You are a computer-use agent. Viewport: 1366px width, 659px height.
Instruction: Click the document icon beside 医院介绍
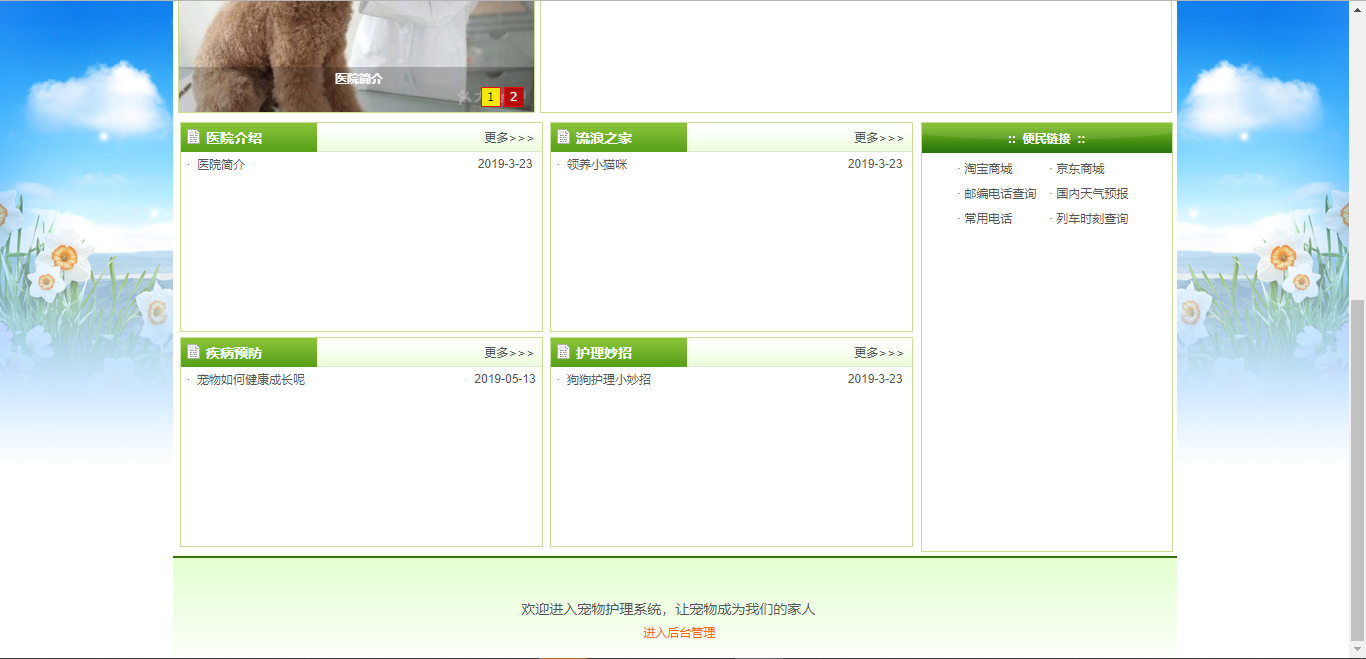point(194,138)
